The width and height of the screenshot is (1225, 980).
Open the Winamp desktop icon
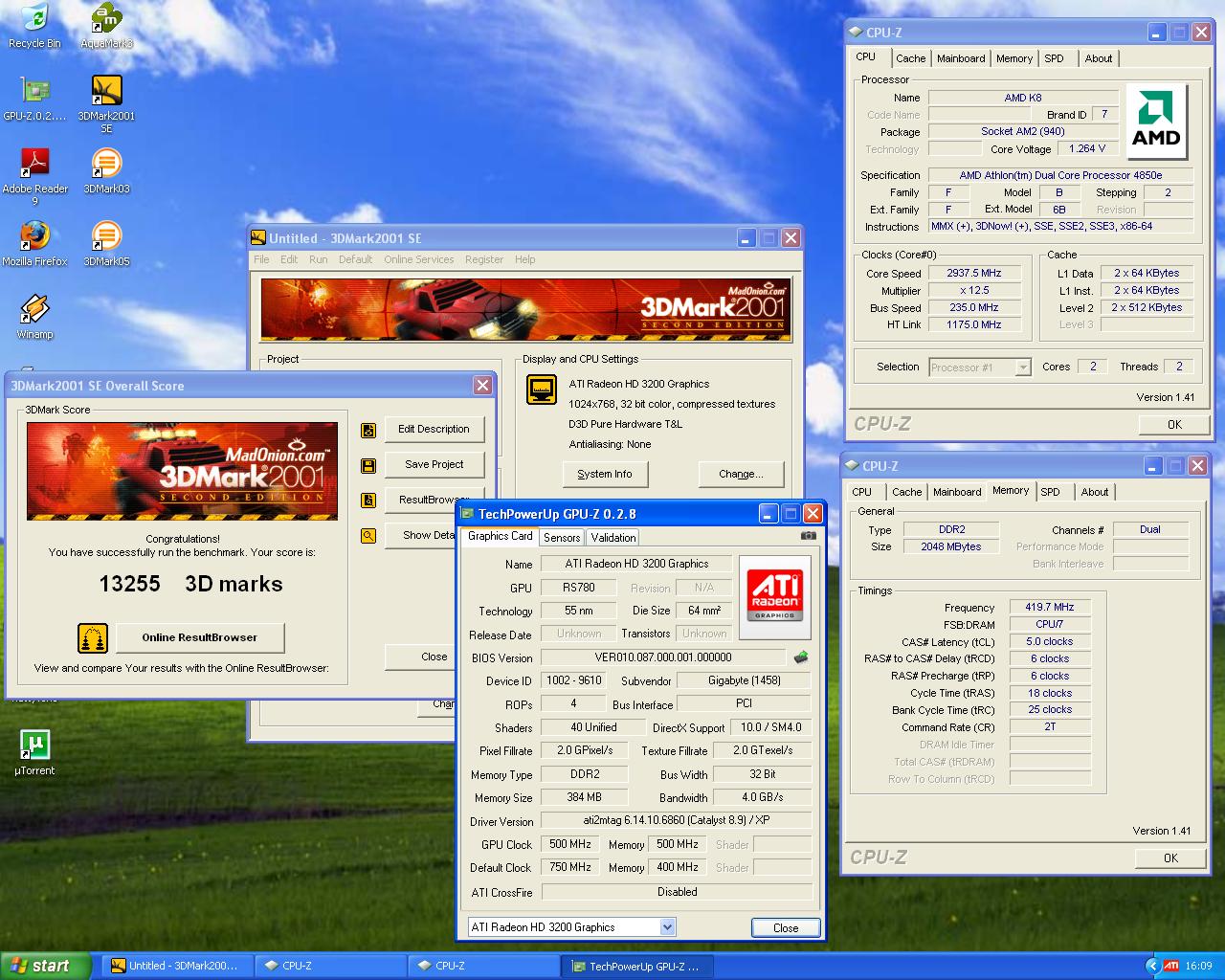[x=34, y=317]
